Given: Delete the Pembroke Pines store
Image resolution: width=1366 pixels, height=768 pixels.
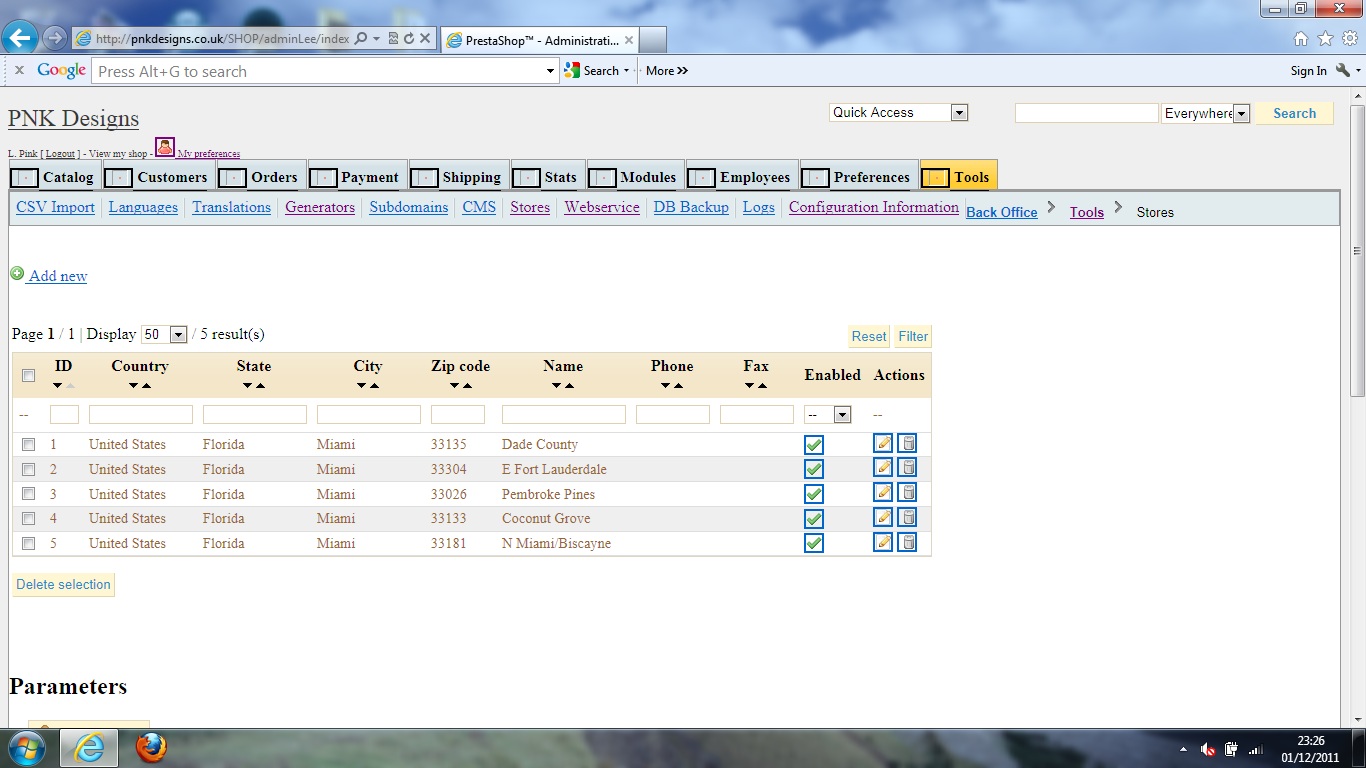Looking at the screenshot, I should 907,492.
